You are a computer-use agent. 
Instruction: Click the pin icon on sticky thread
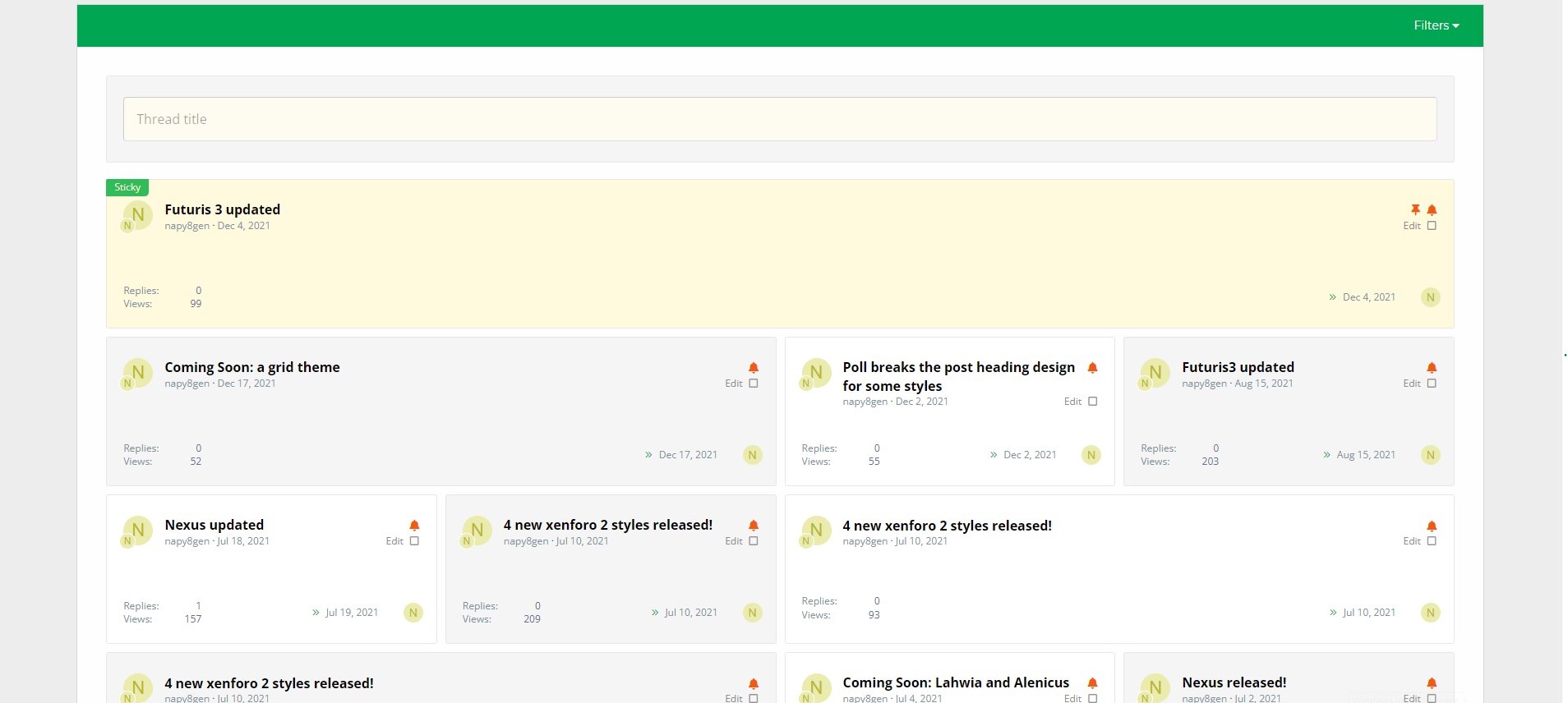point(1415,210)
